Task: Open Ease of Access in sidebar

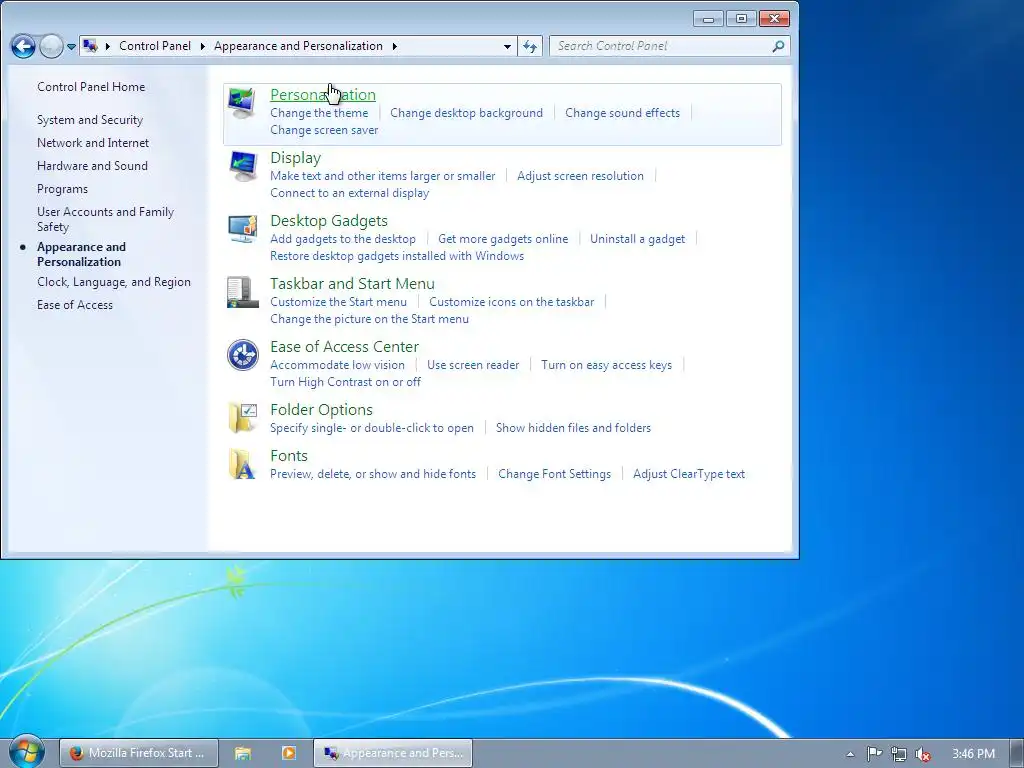Action: pyautogui.click(x=74, y=305)
